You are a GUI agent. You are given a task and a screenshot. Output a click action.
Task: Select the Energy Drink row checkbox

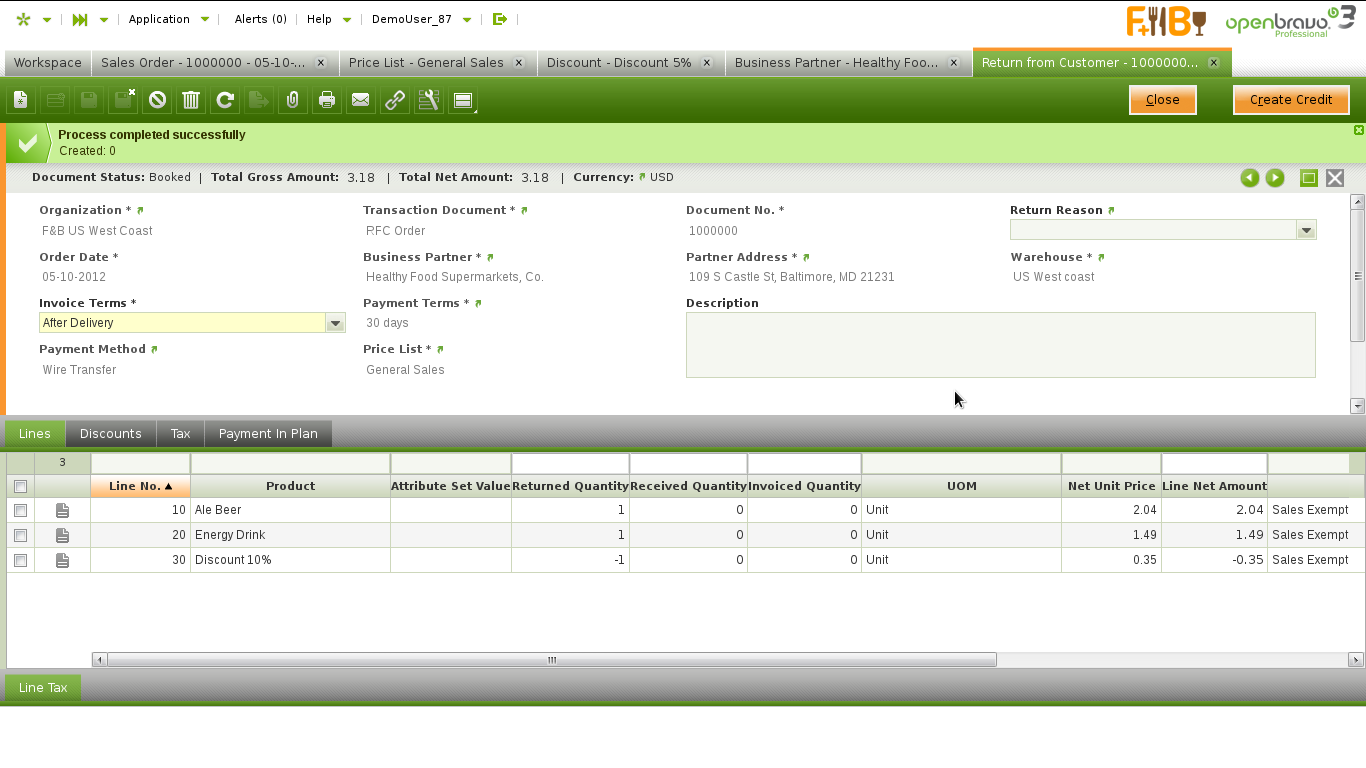click(20, 535)
